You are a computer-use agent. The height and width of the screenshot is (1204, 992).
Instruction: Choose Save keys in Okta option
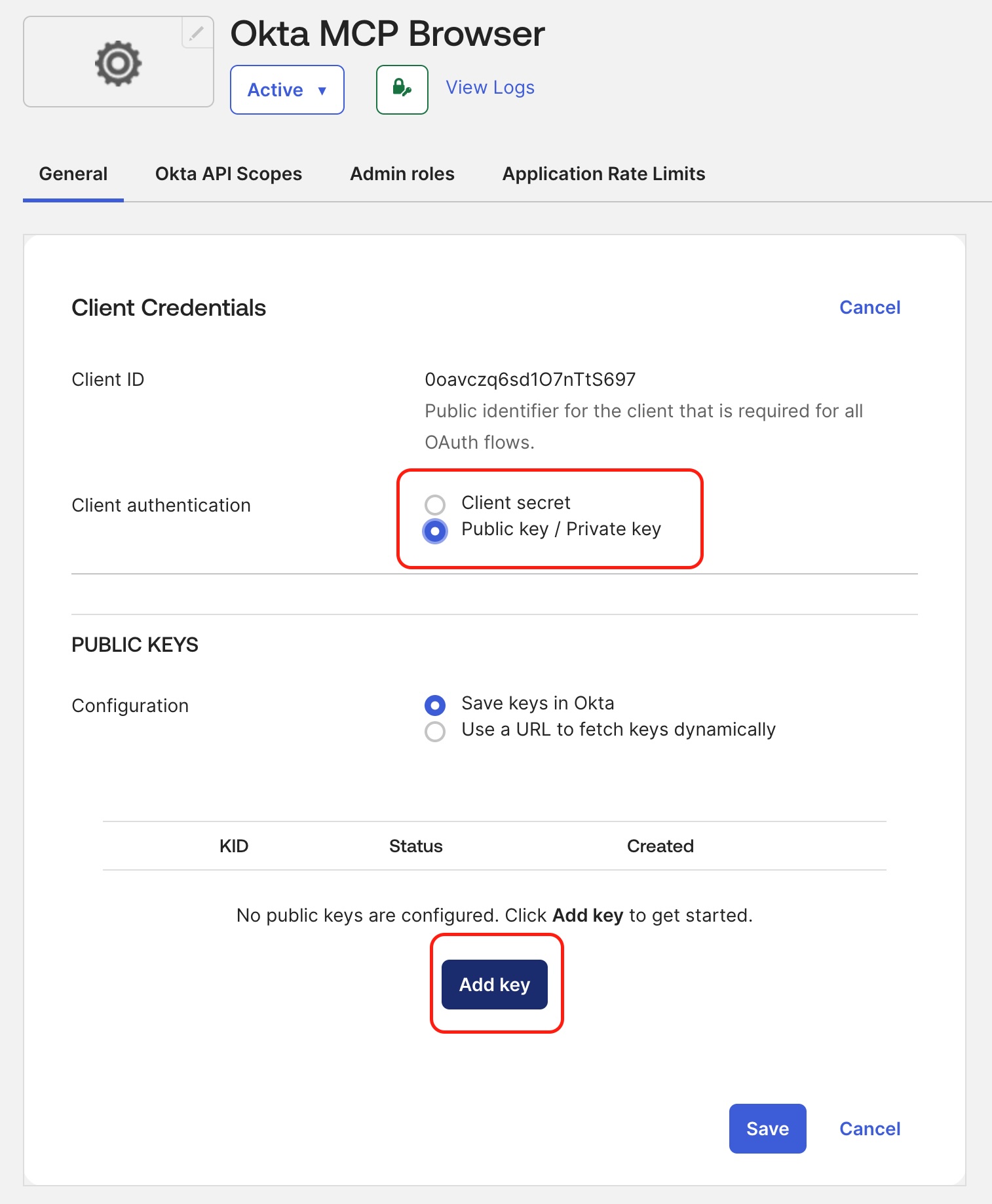point(435,705)
